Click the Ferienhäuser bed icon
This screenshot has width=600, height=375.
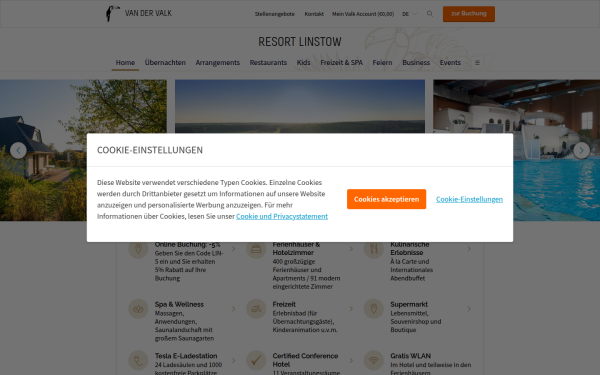[x=256, y=249]
